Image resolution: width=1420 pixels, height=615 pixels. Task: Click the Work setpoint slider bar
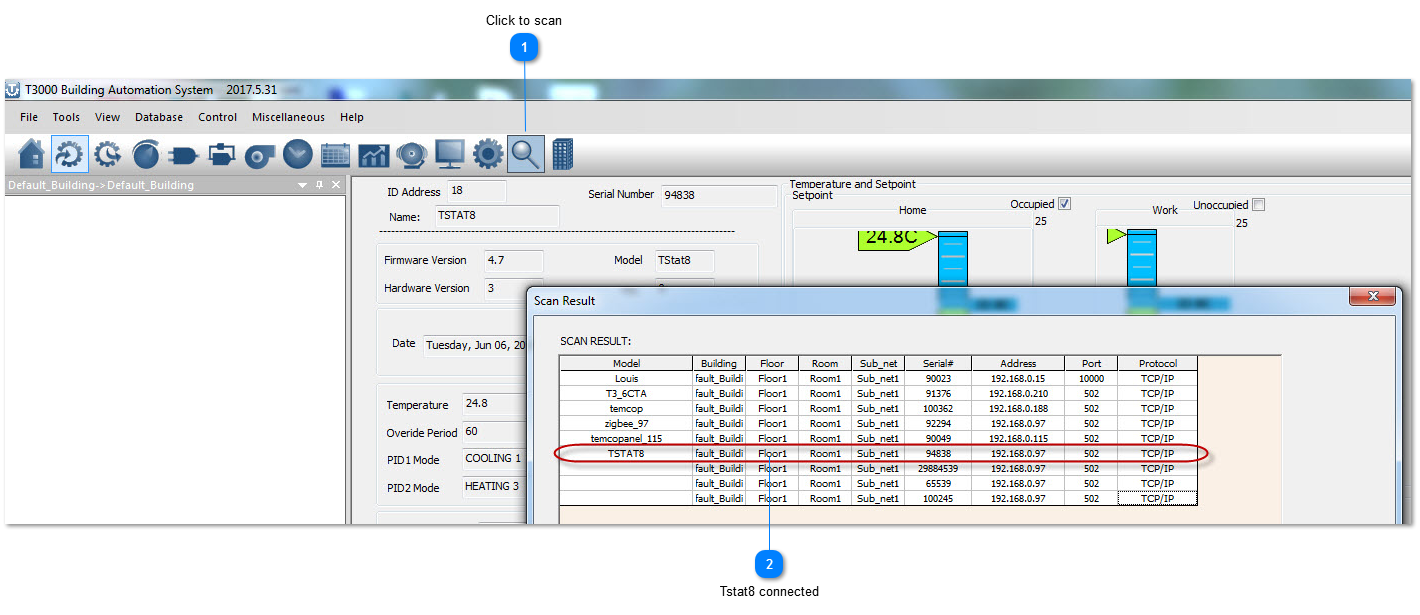coord(1142,260)
